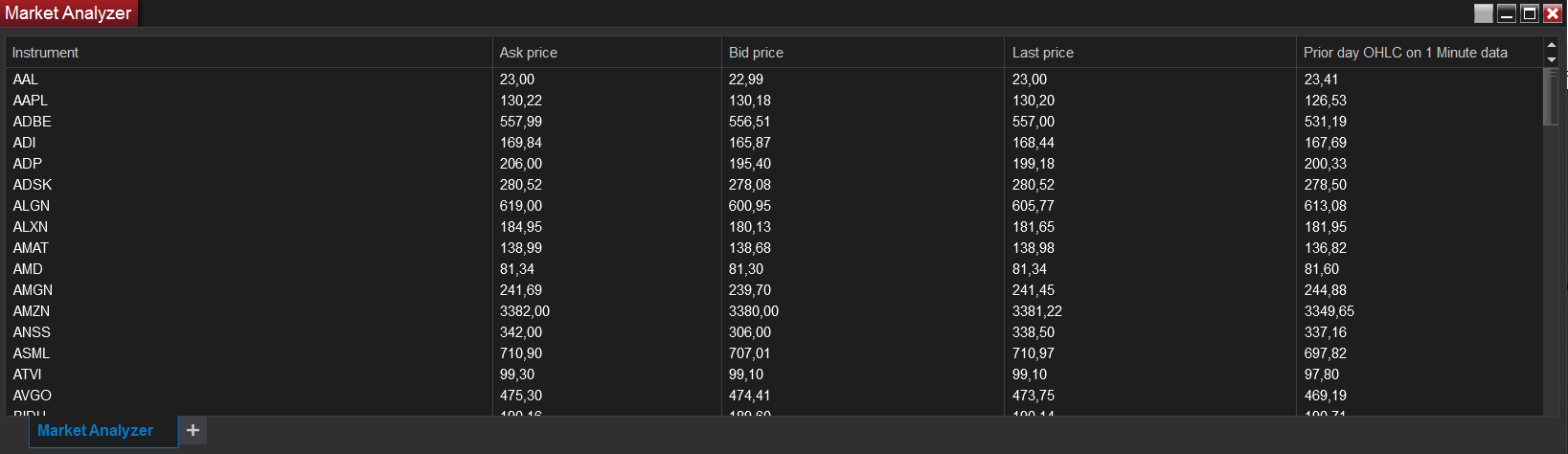The width and height of the screenshot is (1568, 454).
Task: Click the grey window-link square in title bar
Action: [x=1483, y=13]
